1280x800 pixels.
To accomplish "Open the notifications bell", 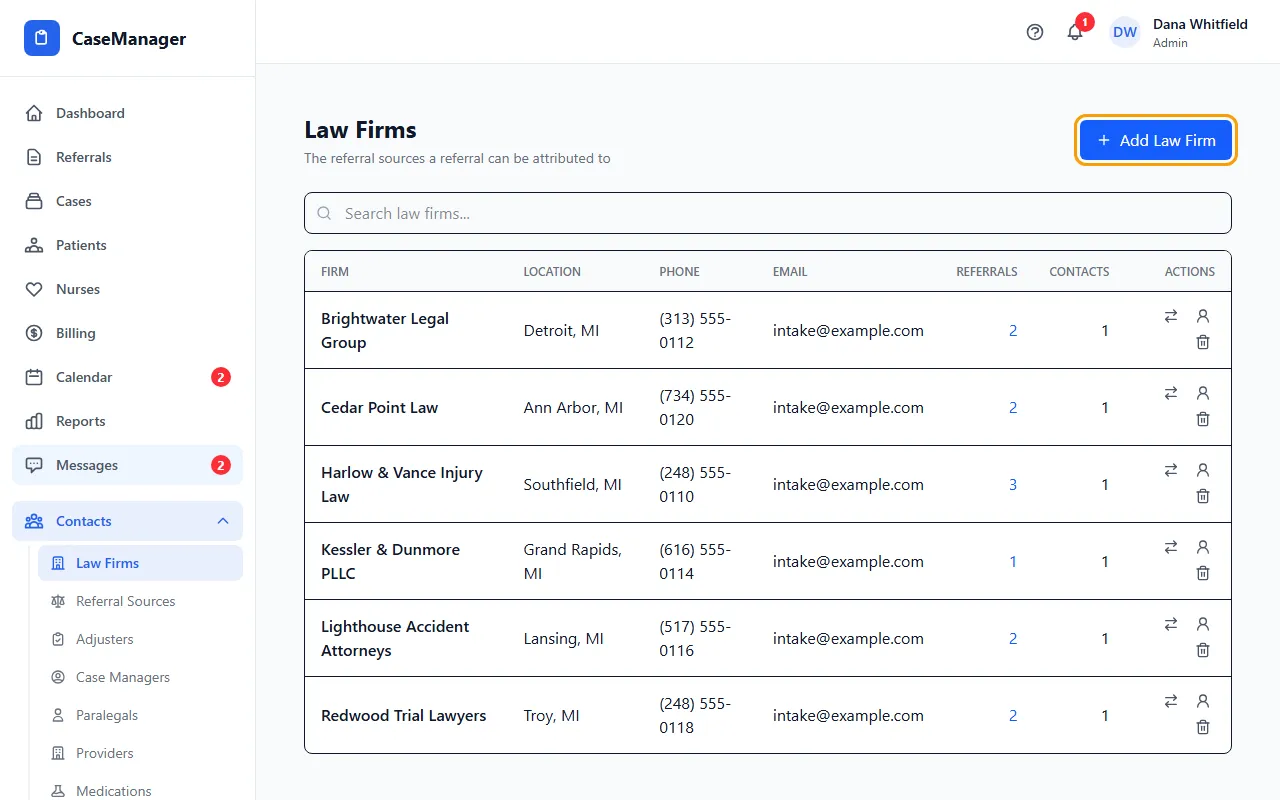I will 1075,32.
